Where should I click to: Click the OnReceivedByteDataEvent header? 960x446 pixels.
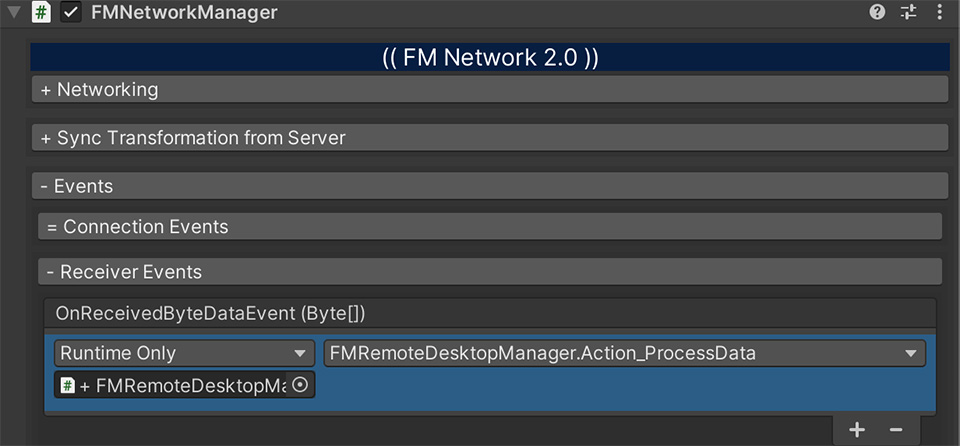click(490, 314)
